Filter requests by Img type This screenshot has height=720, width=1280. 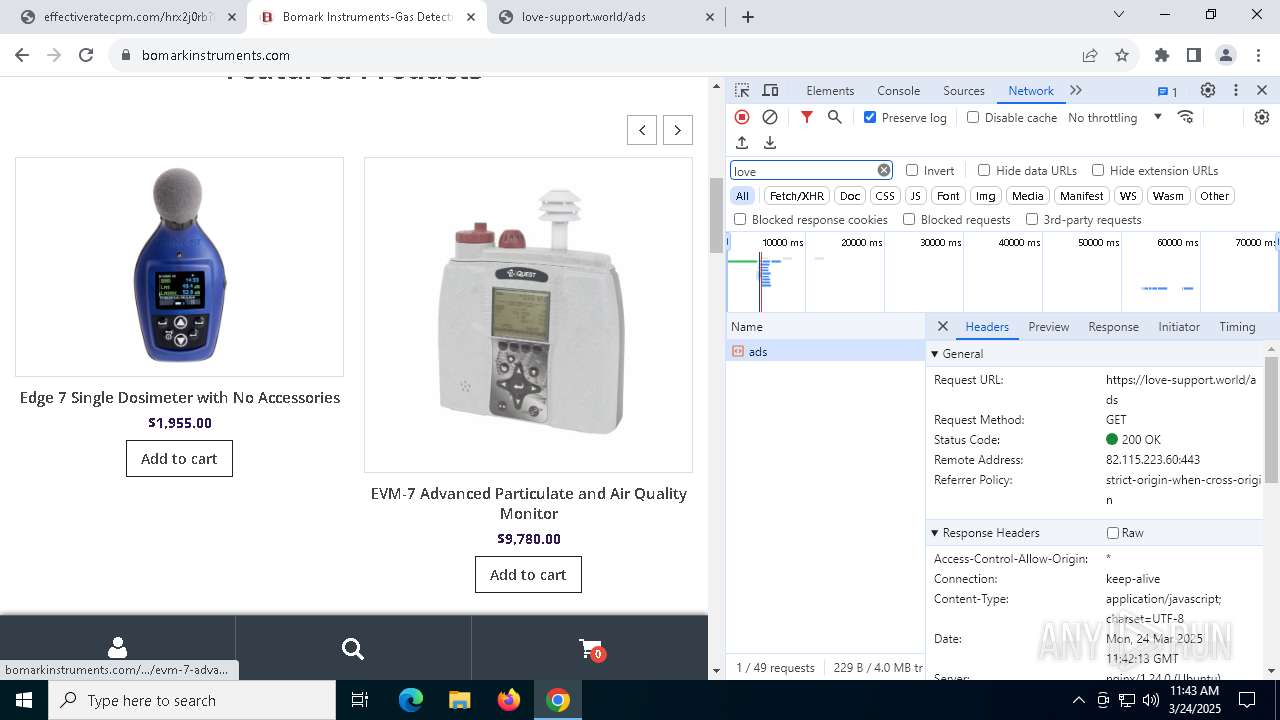point(986,196)
